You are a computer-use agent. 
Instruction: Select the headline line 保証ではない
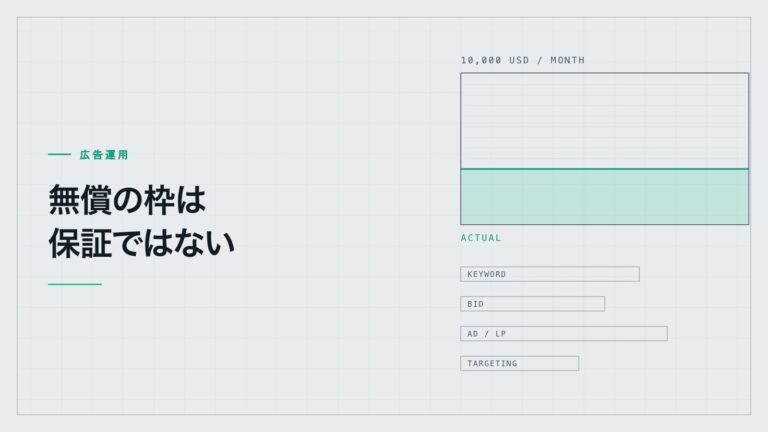pyautogui.click(x=142, y=243)
